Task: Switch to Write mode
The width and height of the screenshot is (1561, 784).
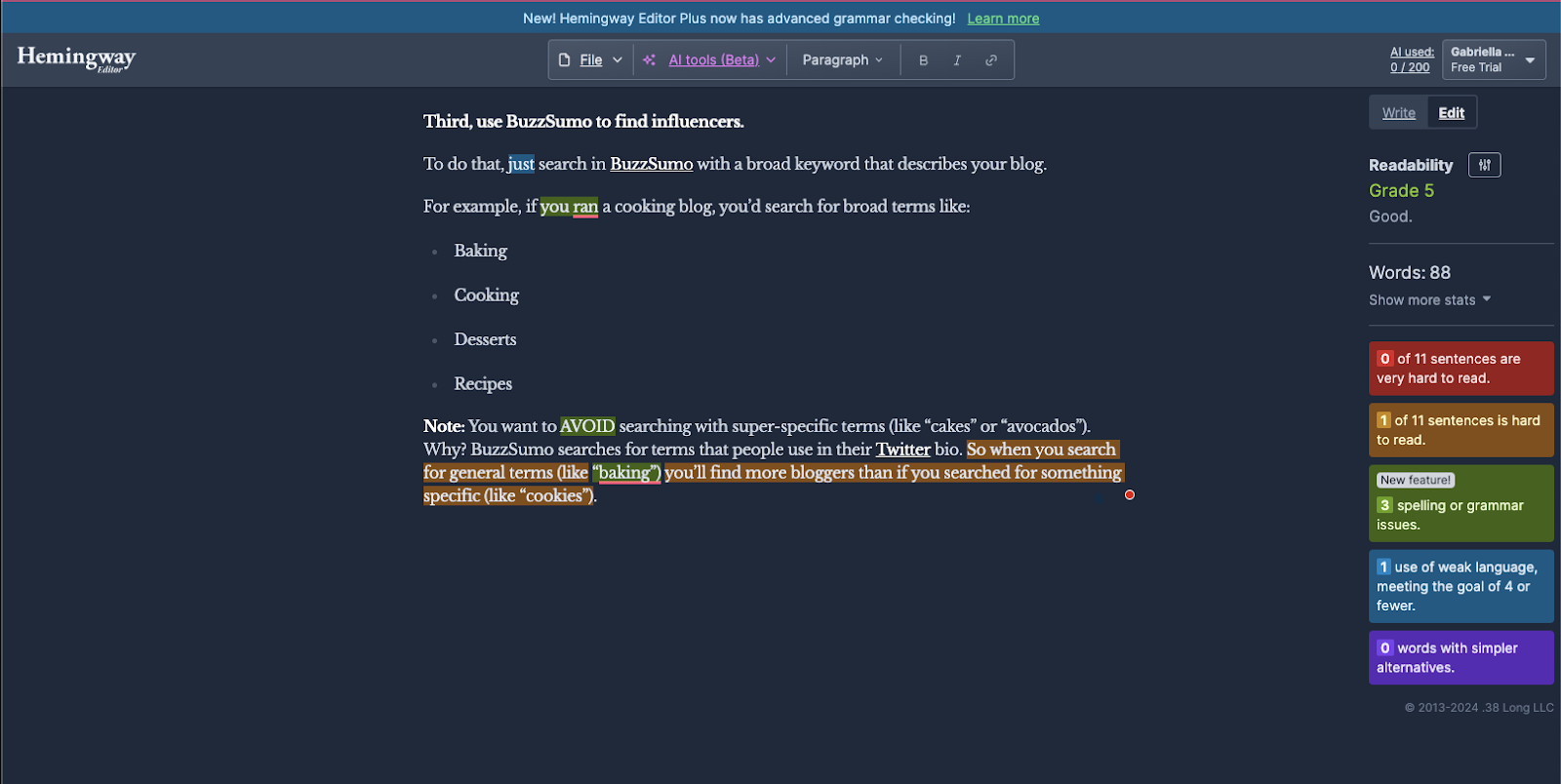Action: [1398, 112]
